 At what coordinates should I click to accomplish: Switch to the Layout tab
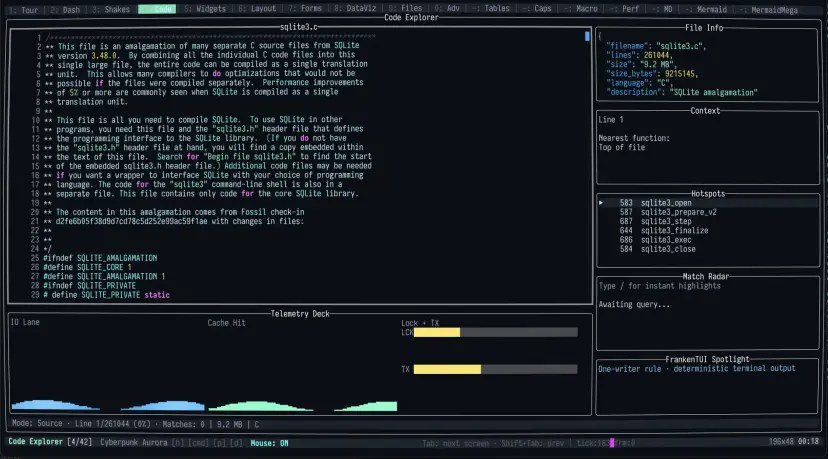coord(257,9)
